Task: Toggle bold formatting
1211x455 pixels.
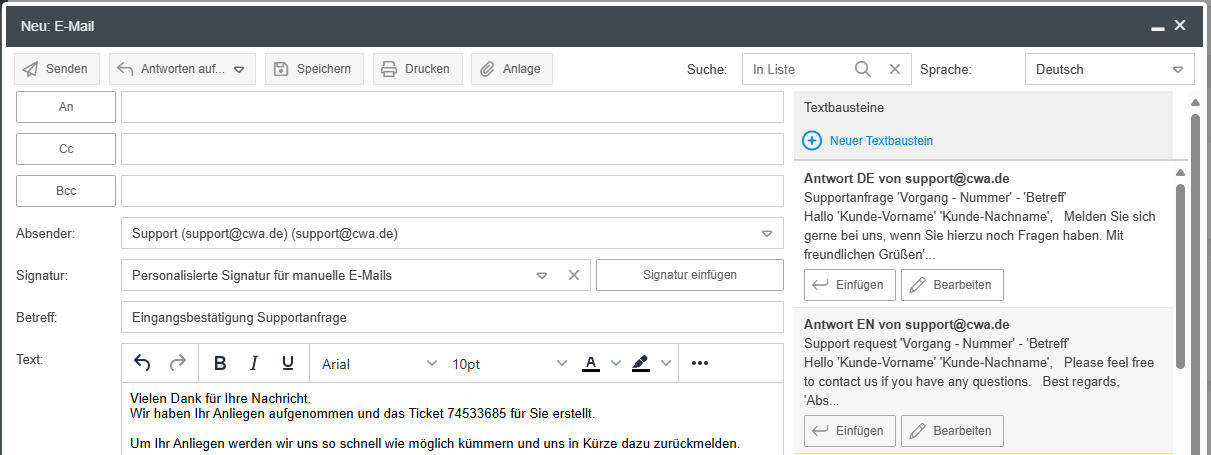Action: 220,363
